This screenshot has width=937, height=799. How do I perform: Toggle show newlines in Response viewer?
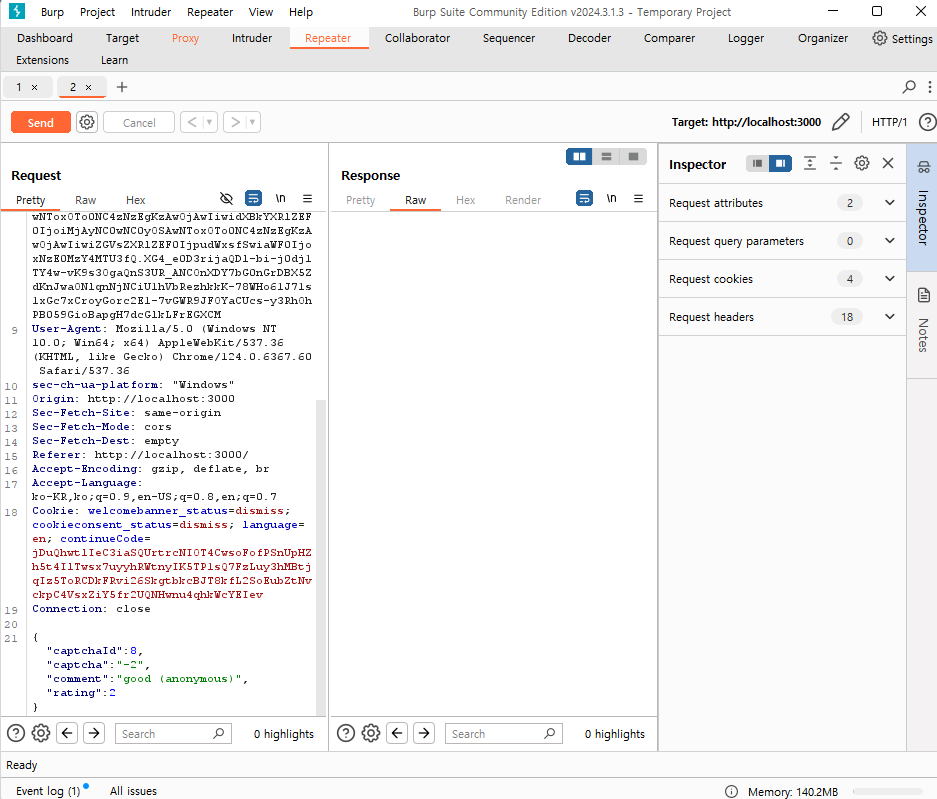(x=611, y=198)
